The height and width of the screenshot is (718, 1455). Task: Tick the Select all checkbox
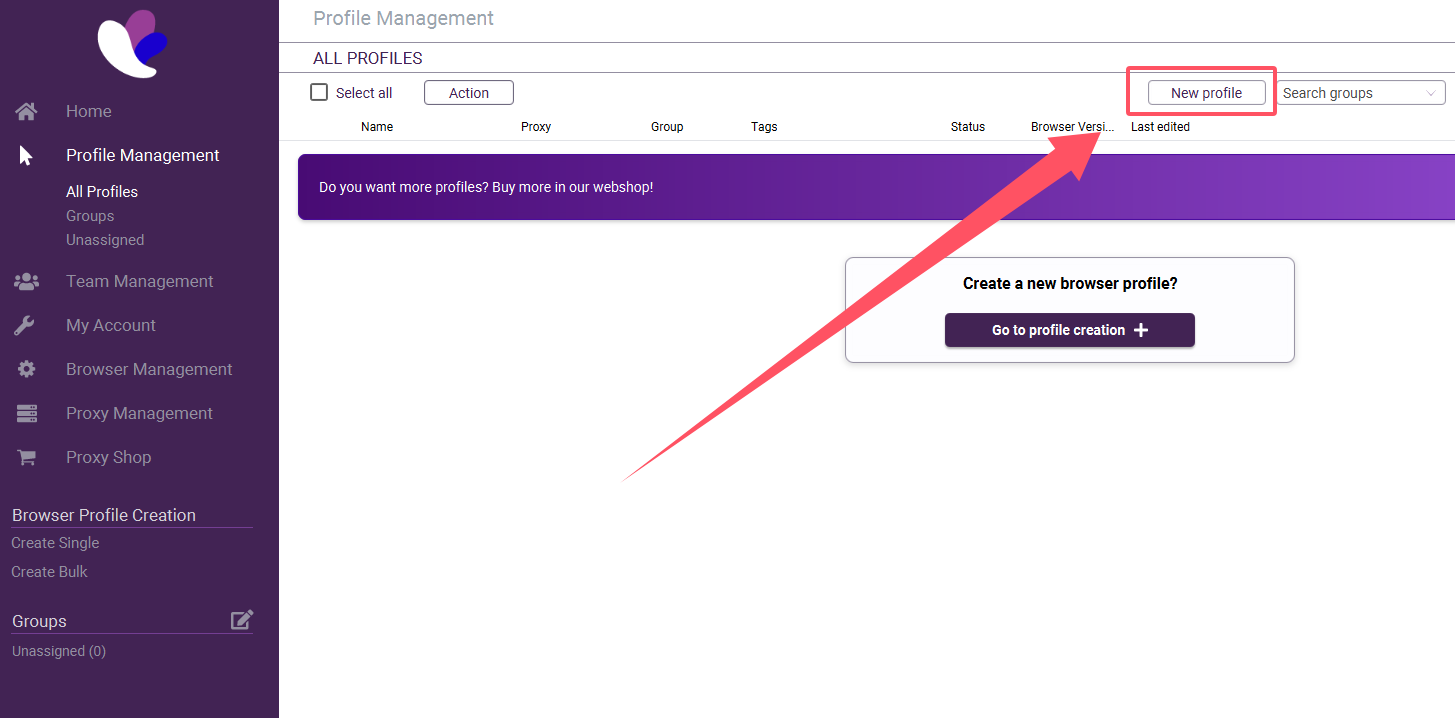(319, 92)
